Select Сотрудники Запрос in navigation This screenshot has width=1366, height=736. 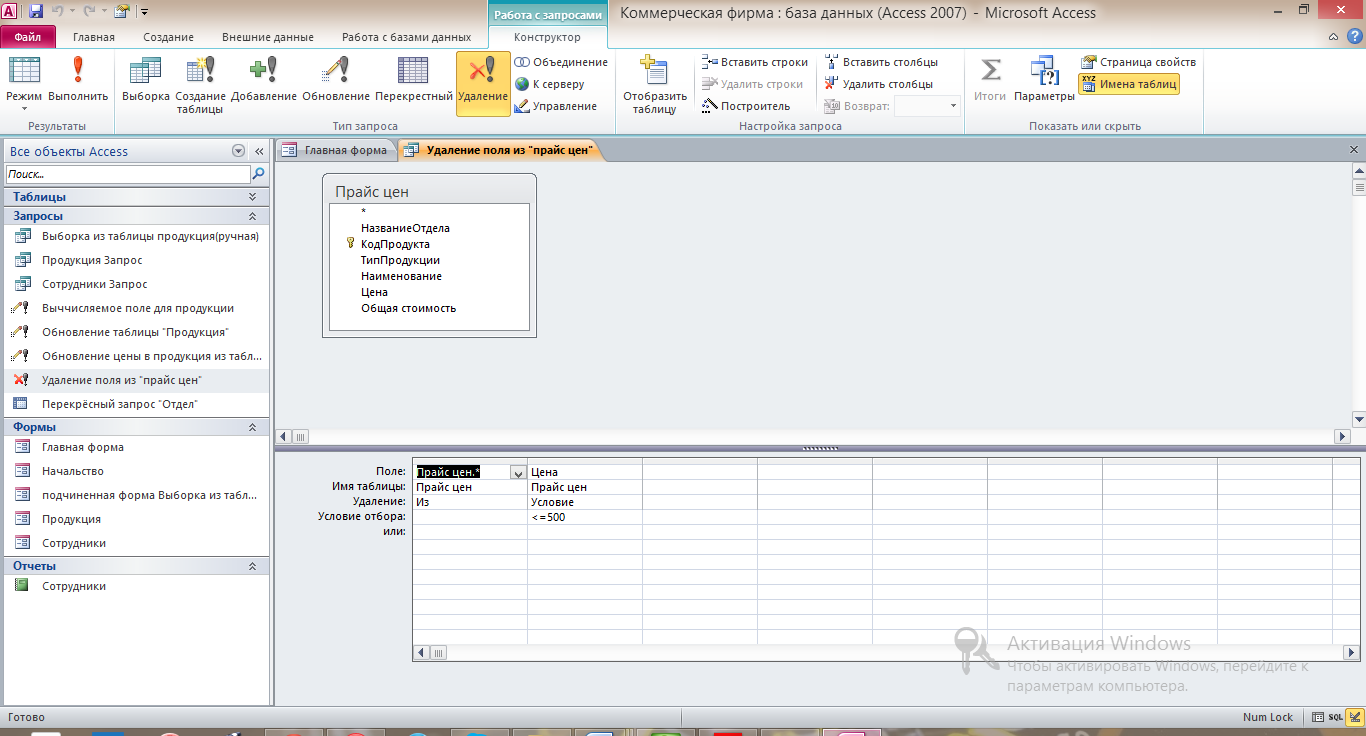point(136,284)
